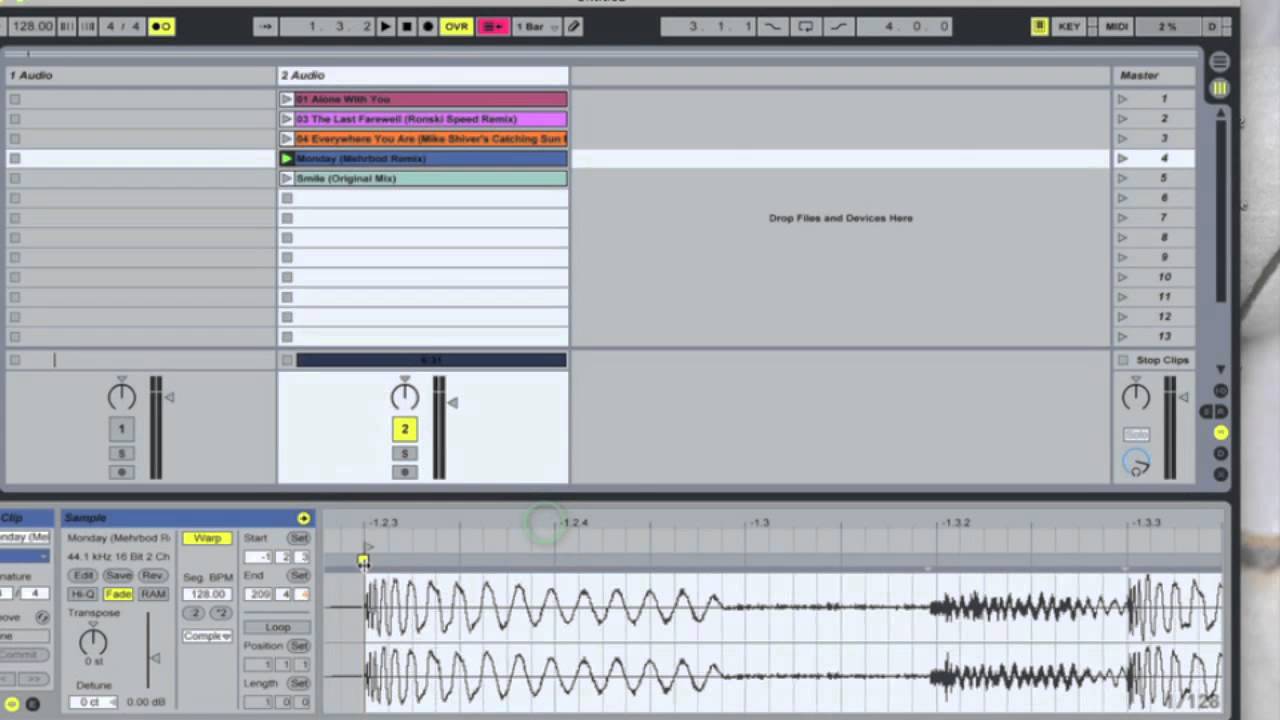This screenshot has height=720, width=1280.
Task: Toggle the OVR overdub switch
Action: 456,27
